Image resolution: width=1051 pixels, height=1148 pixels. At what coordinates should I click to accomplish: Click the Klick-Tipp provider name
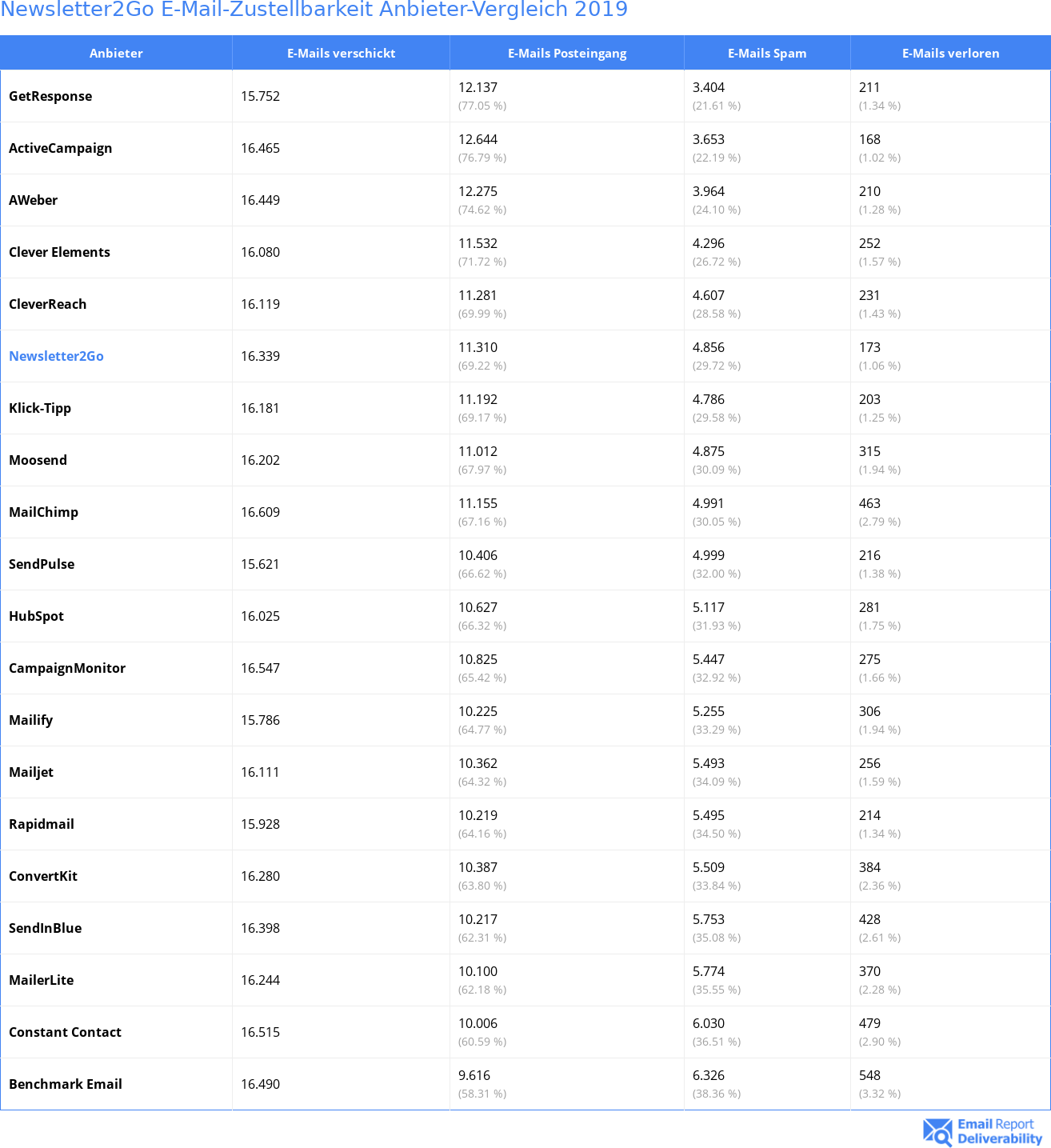[x=40, y=408]
